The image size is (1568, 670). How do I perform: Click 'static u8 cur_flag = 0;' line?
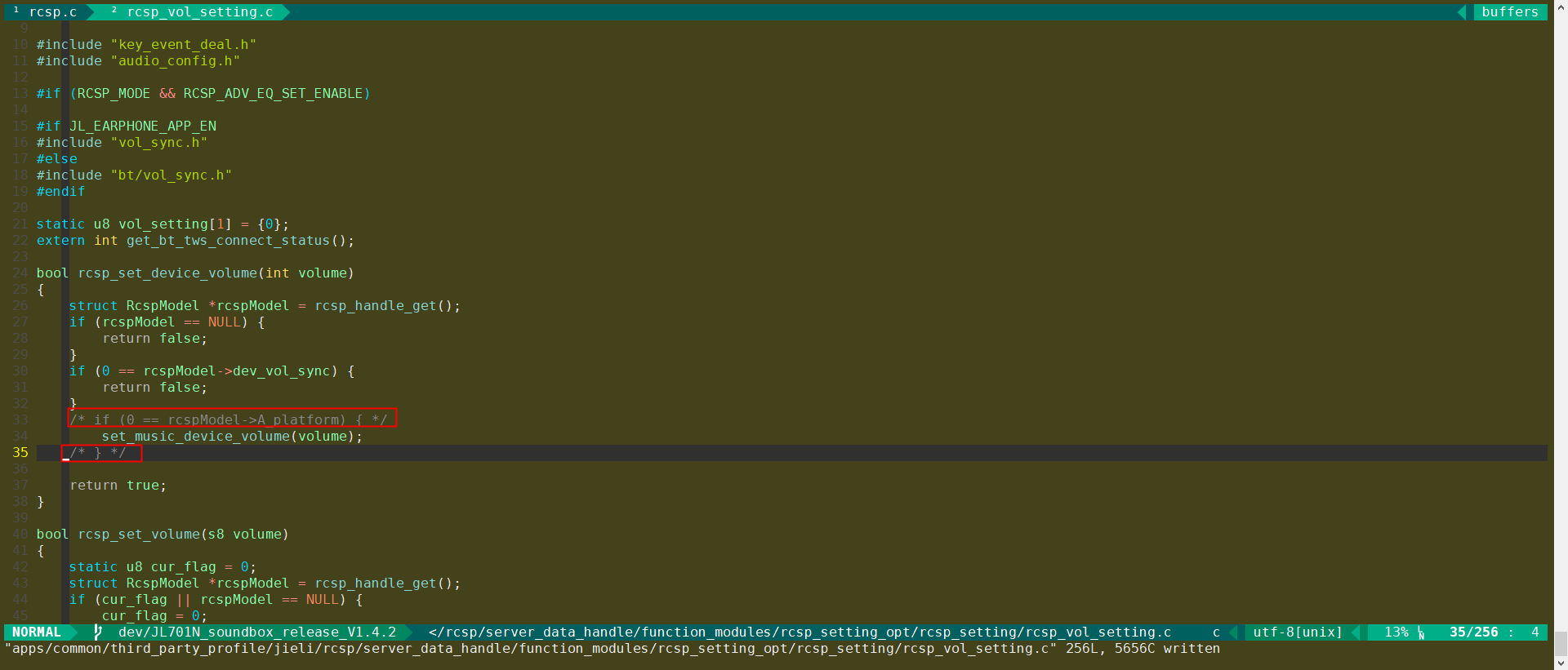163,567
